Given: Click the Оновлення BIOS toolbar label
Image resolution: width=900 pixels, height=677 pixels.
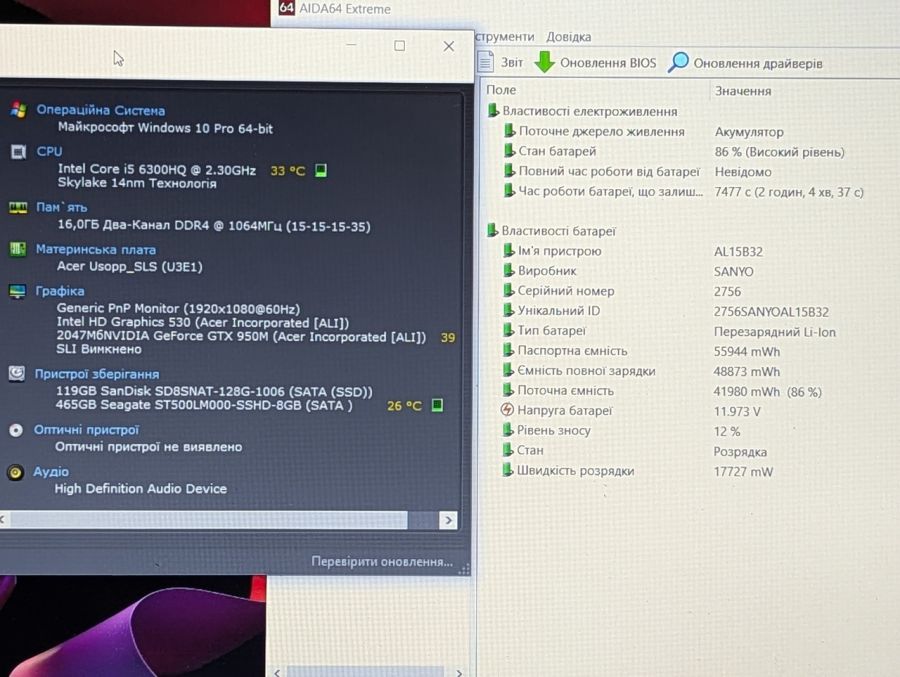Looking at the screenshot, I should 608,63.
